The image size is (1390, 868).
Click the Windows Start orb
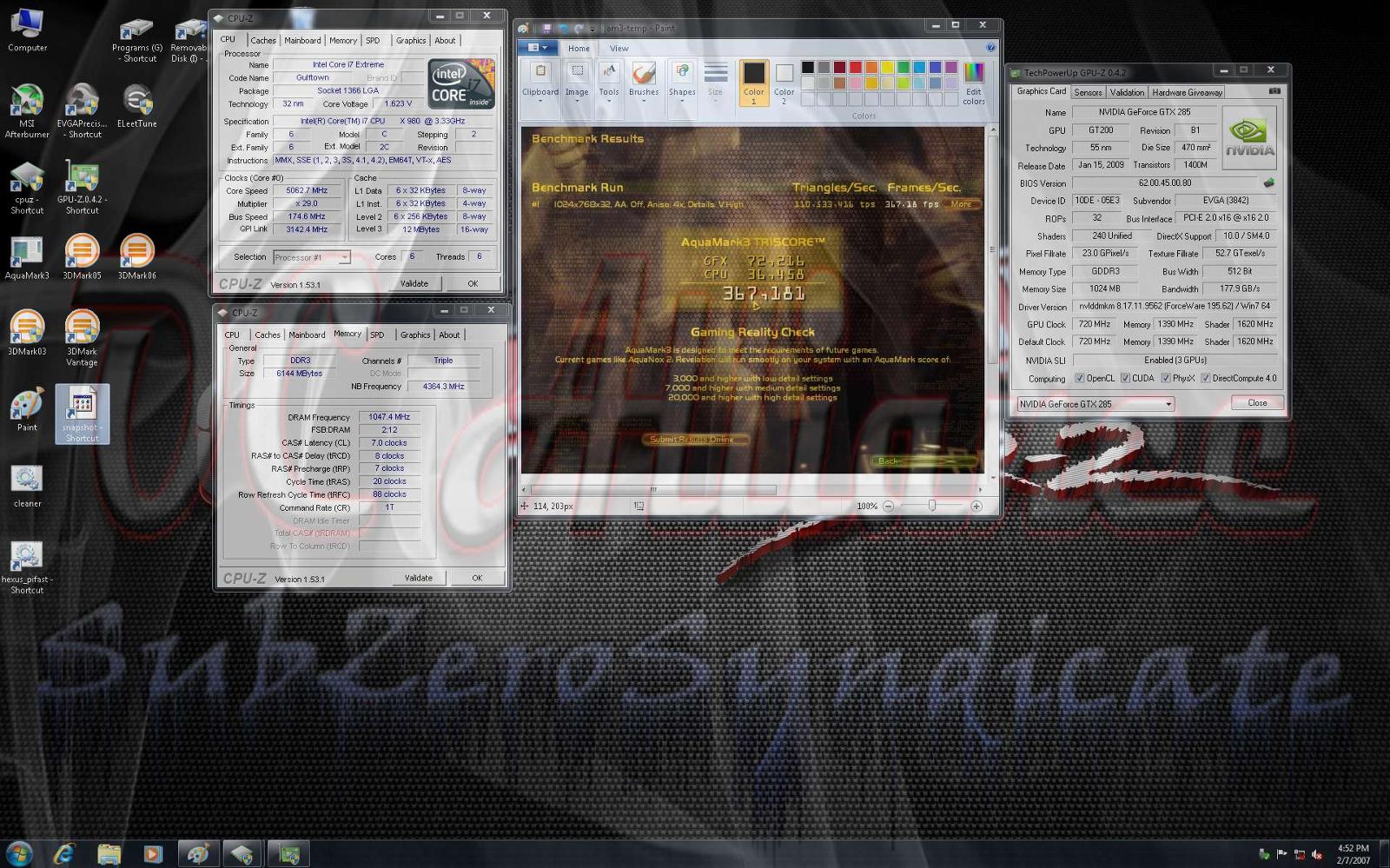point(19,854)
